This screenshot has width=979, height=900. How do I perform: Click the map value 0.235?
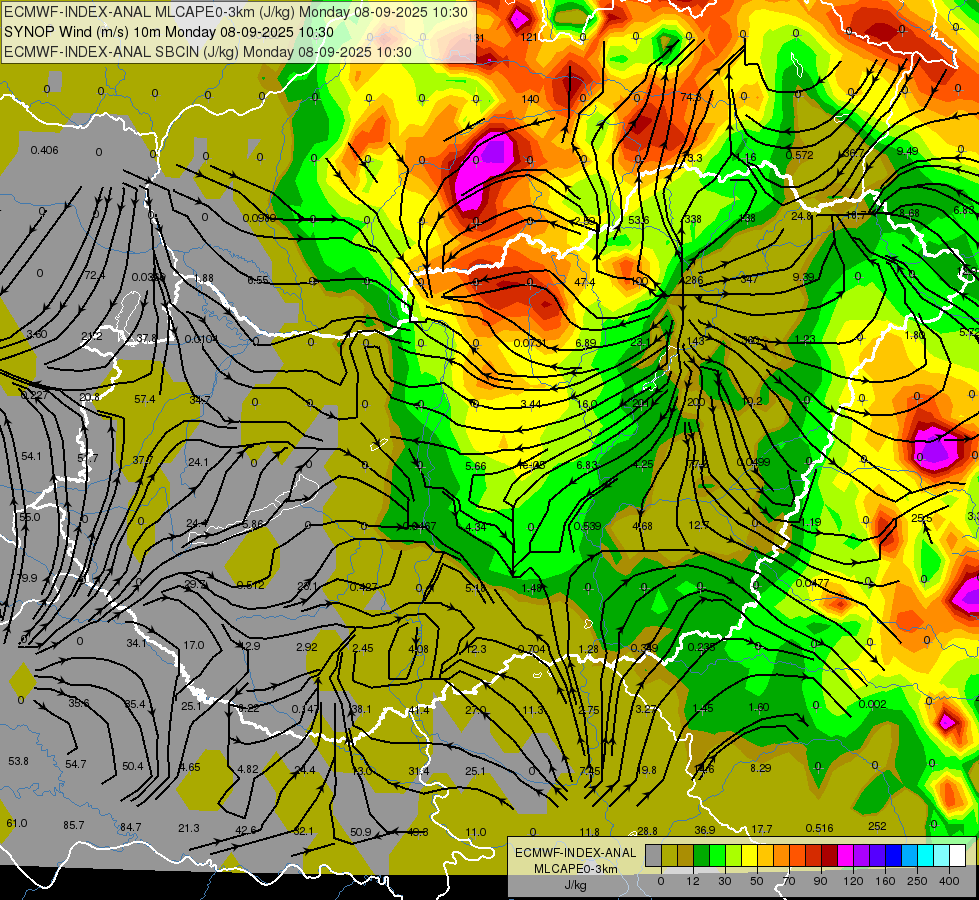pyautogui.click(x=701, y=647)
